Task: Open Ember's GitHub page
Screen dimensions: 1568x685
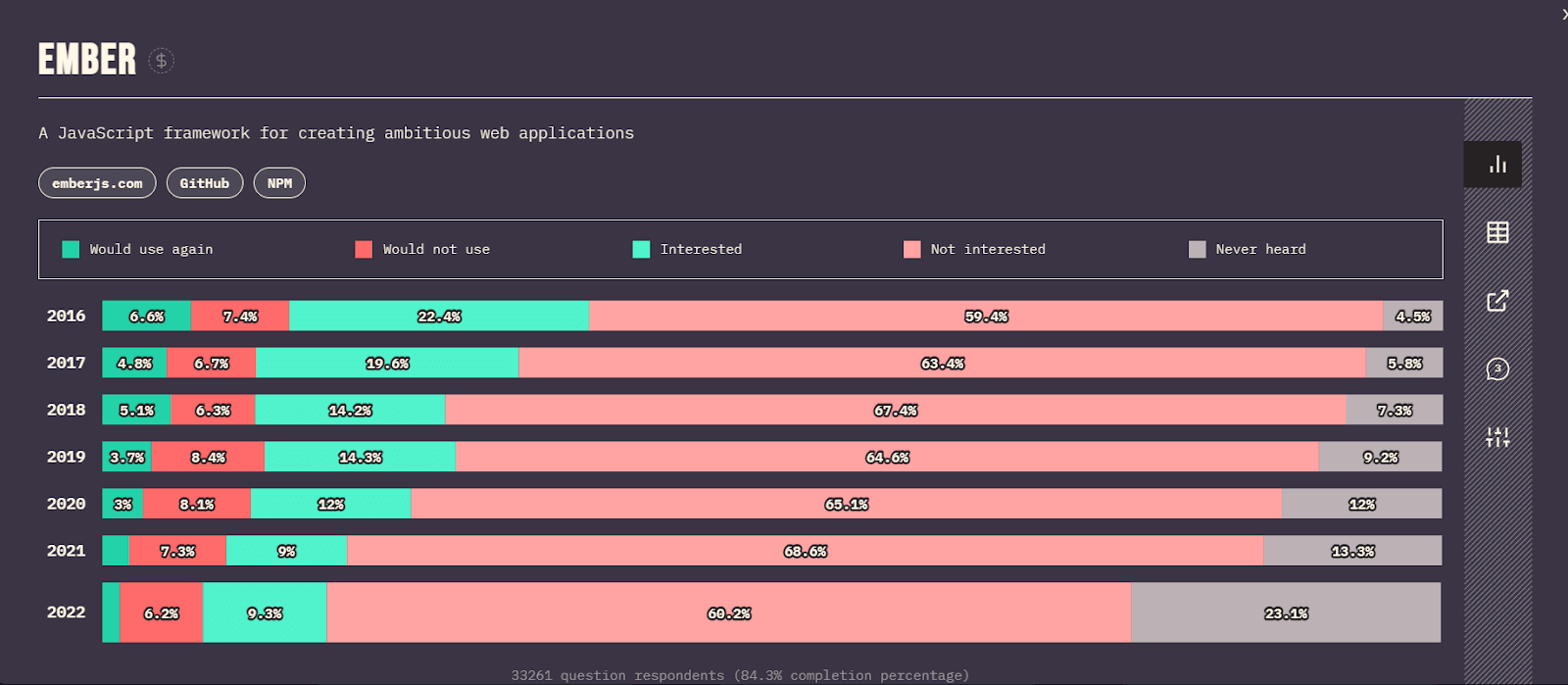Action: tap(204, 183)
